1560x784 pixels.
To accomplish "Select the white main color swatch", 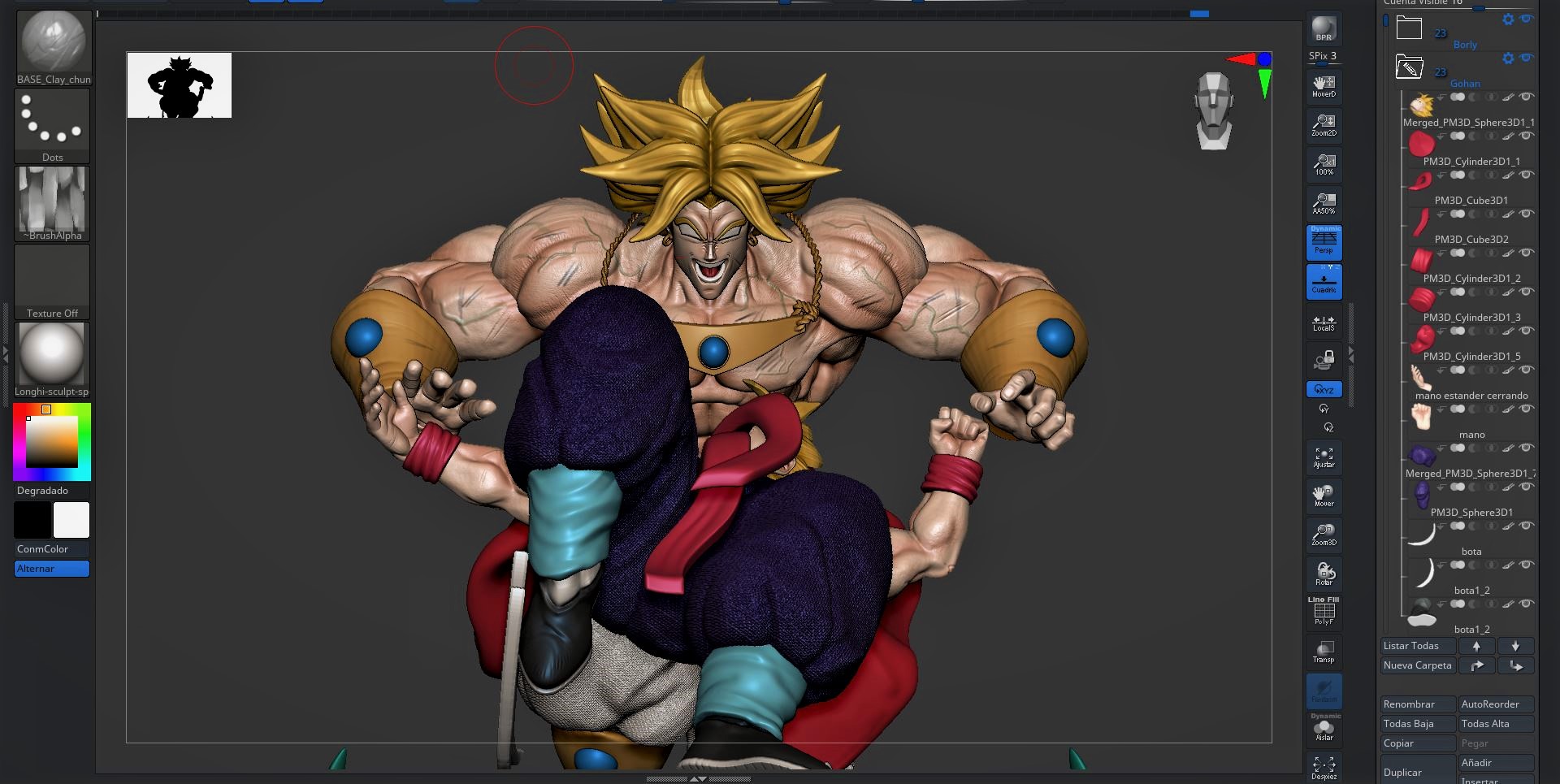I will pyautogui.click(x=71, y=520).
